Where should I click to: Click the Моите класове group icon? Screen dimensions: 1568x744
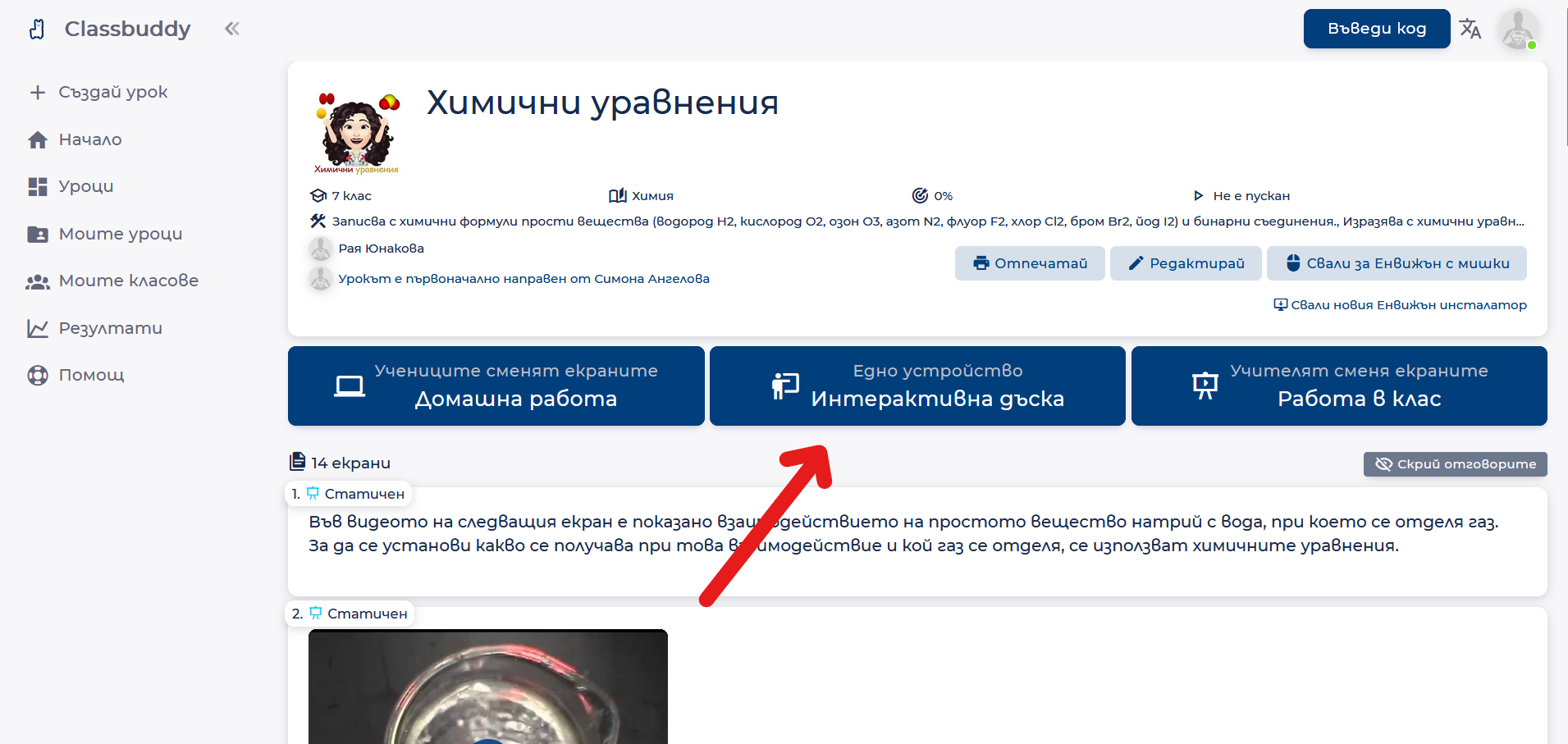pyautogui.click(x=38, y=281)
